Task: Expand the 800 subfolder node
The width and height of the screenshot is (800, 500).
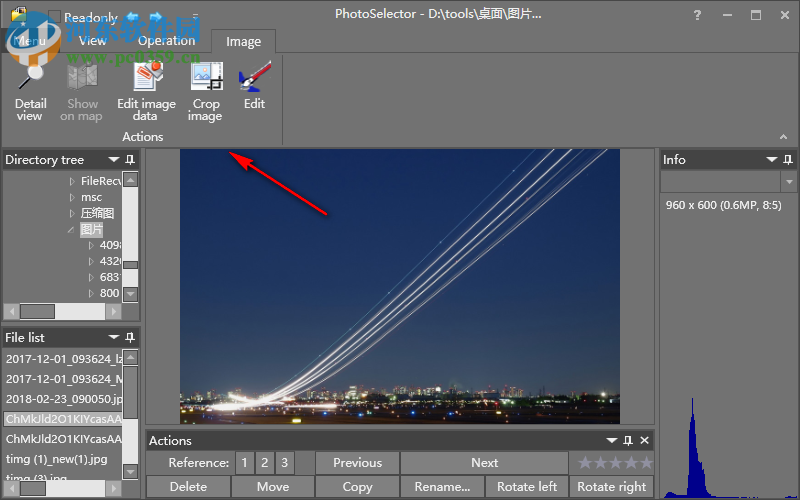Action: point(91,293)
